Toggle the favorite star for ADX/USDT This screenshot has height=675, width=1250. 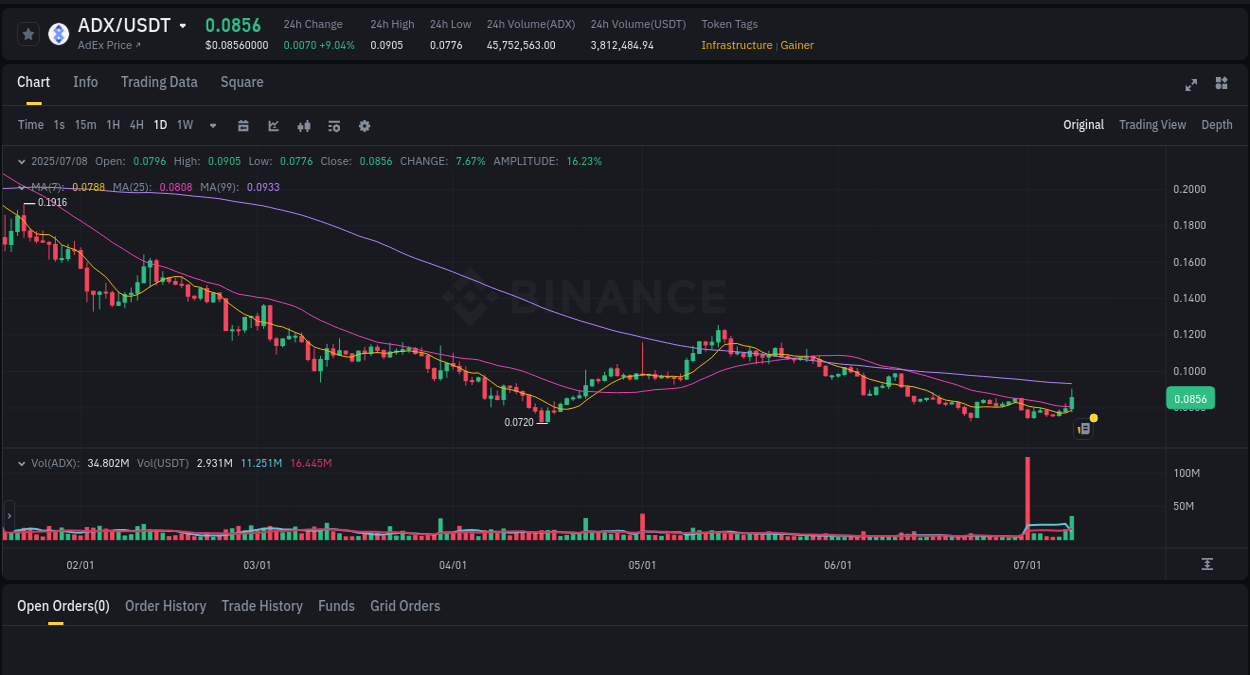tap(28, 33)
